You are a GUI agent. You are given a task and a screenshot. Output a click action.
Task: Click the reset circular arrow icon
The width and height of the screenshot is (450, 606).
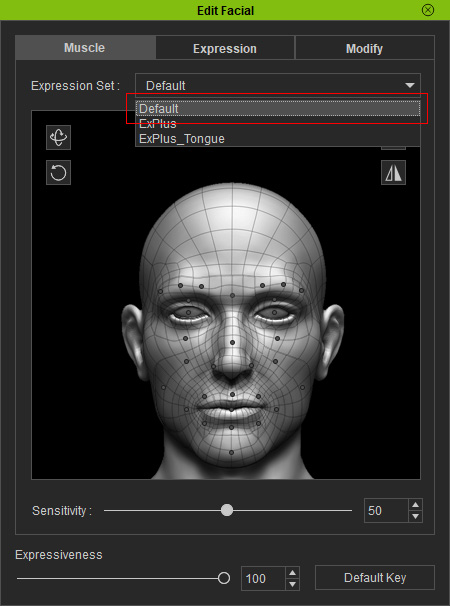(x=58, y=172)
